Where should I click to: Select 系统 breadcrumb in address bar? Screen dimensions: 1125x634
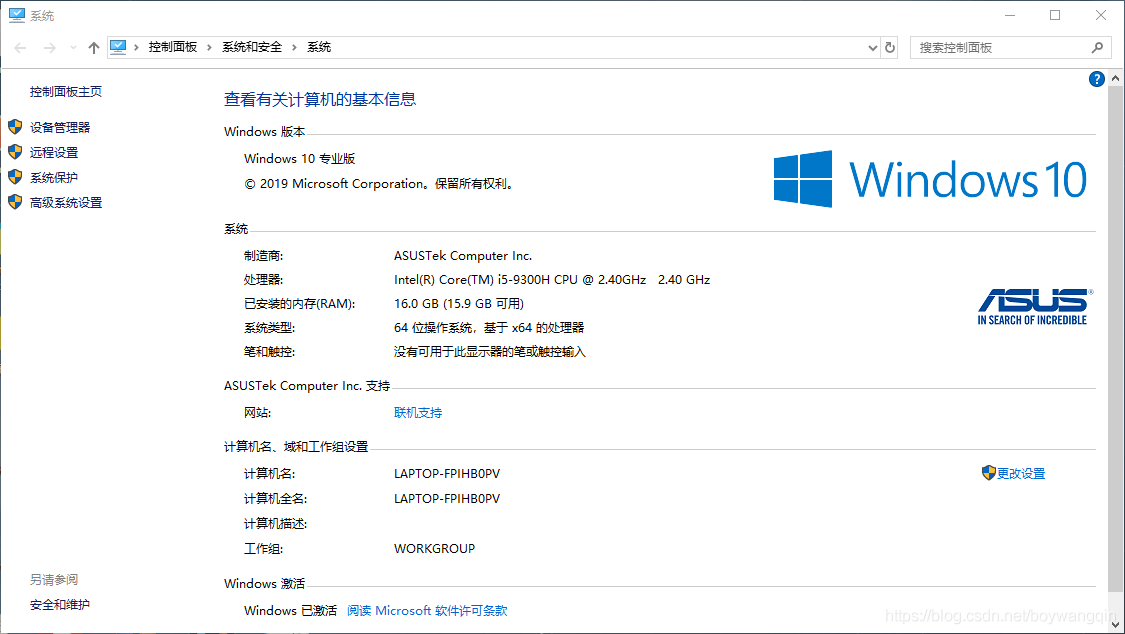(319, 47)
